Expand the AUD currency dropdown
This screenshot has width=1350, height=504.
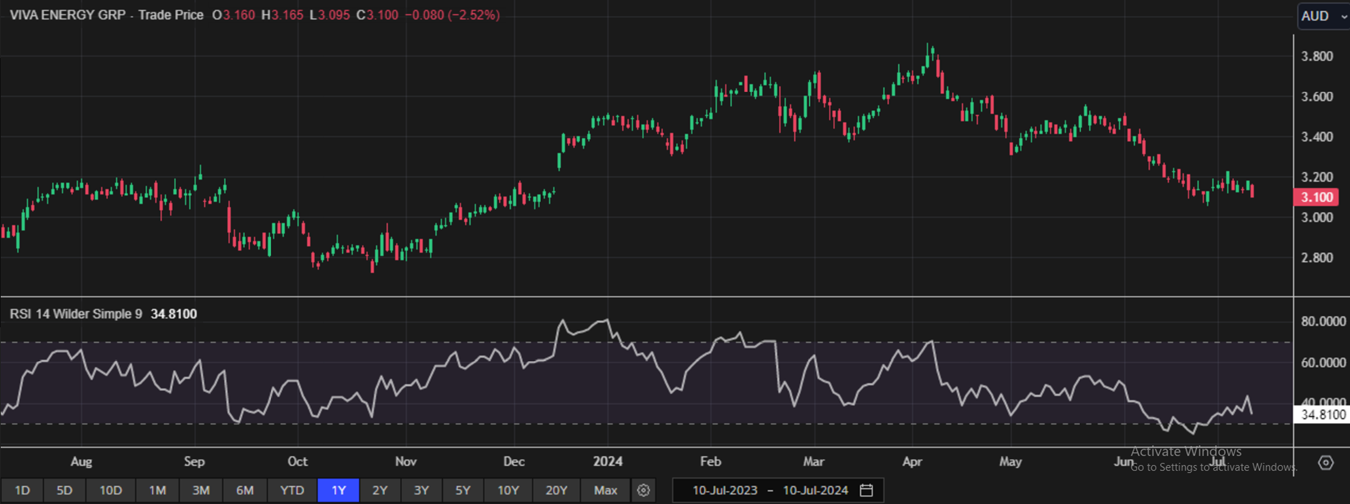coord(1321,16)
